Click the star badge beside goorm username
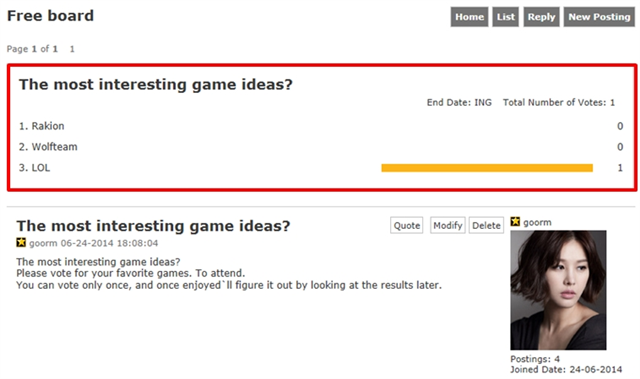The image size is (640, 379). coord(515,222)
